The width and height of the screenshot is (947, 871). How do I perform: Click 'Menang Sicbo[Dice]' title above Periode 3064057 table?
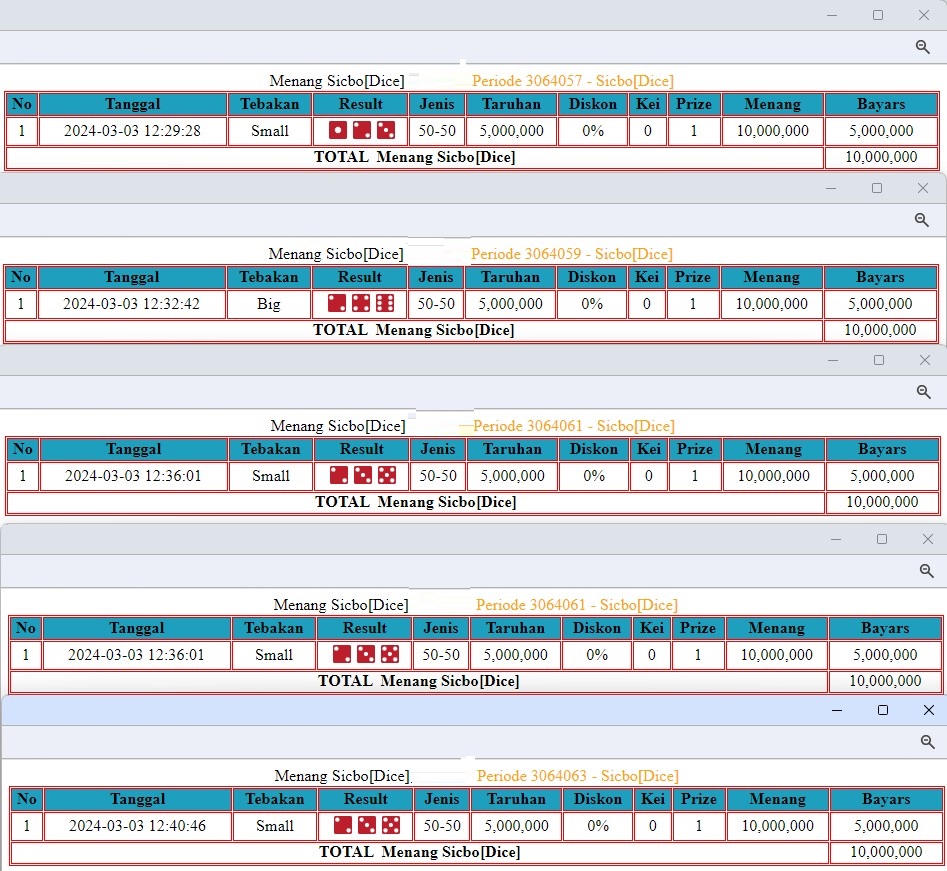tap(337, 81)
